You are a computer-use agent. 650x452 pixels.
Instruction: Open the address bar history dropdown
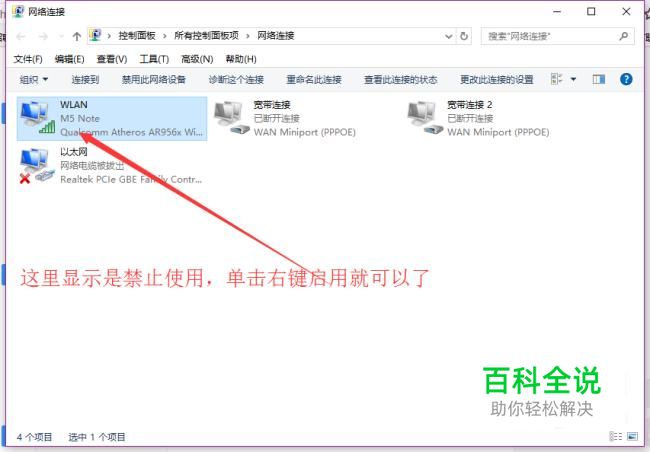point(449,36)
